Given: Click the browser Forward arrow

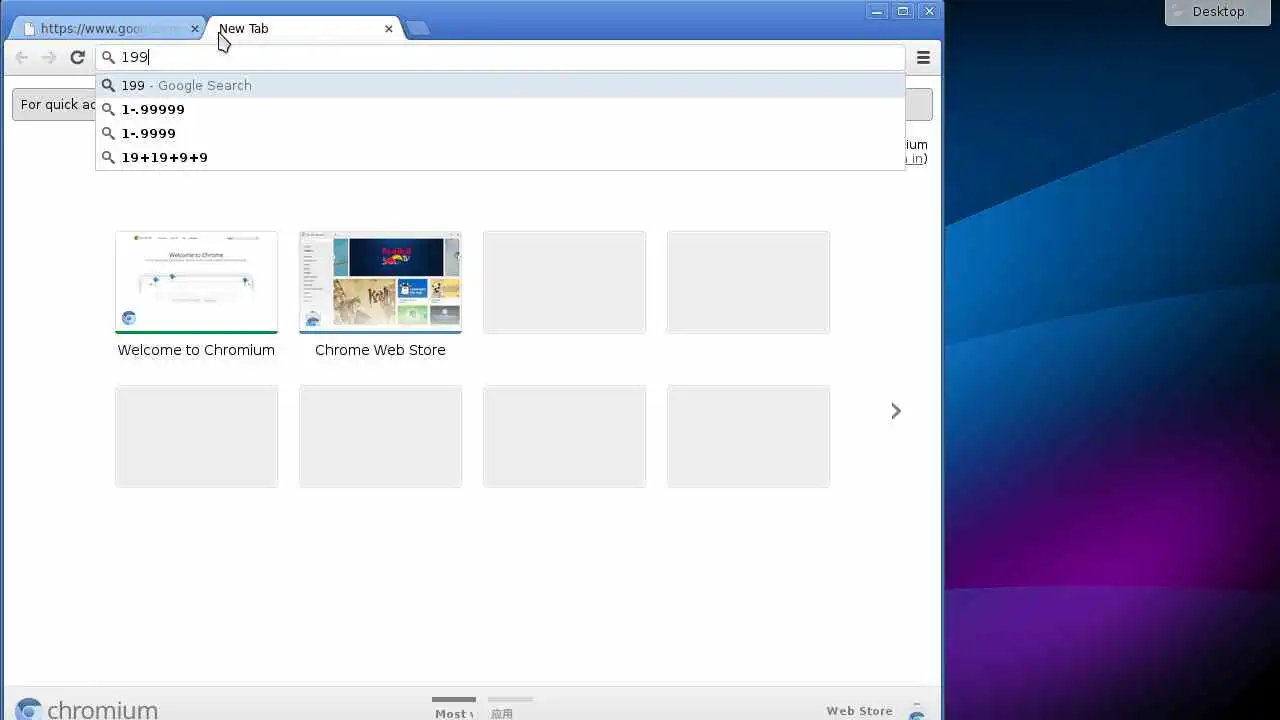Looking at the screenshot, I should pos(48,57).
